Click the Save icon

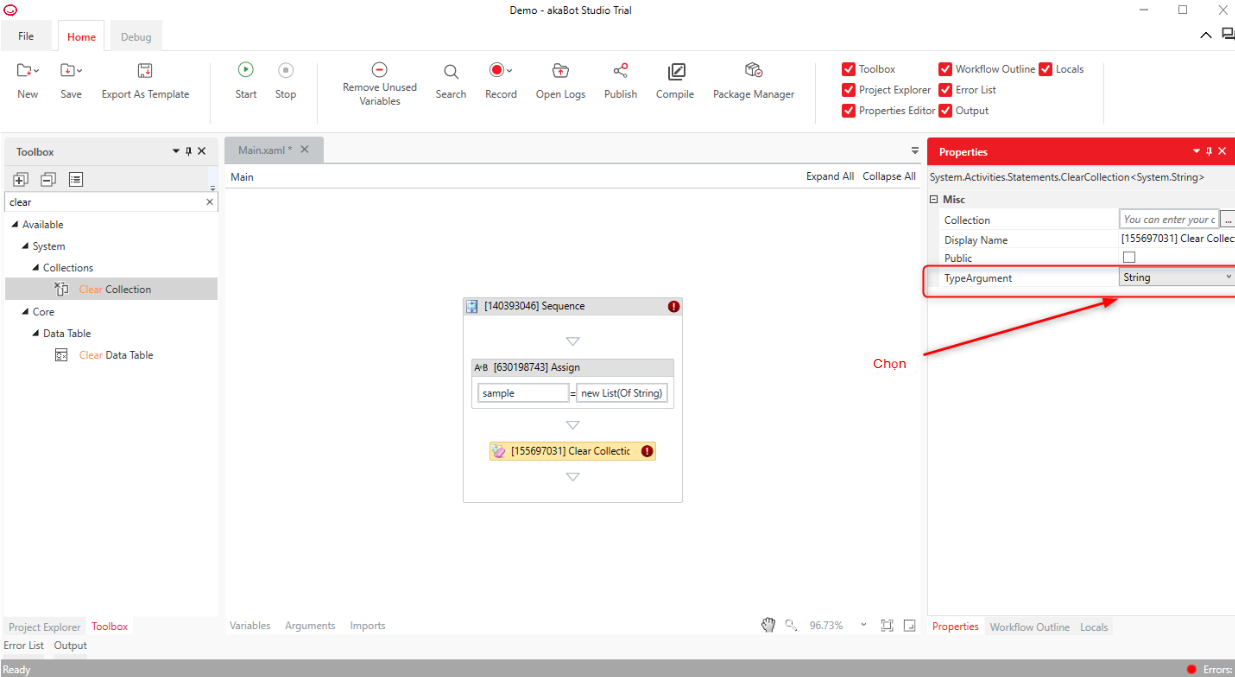pos(70,70)
